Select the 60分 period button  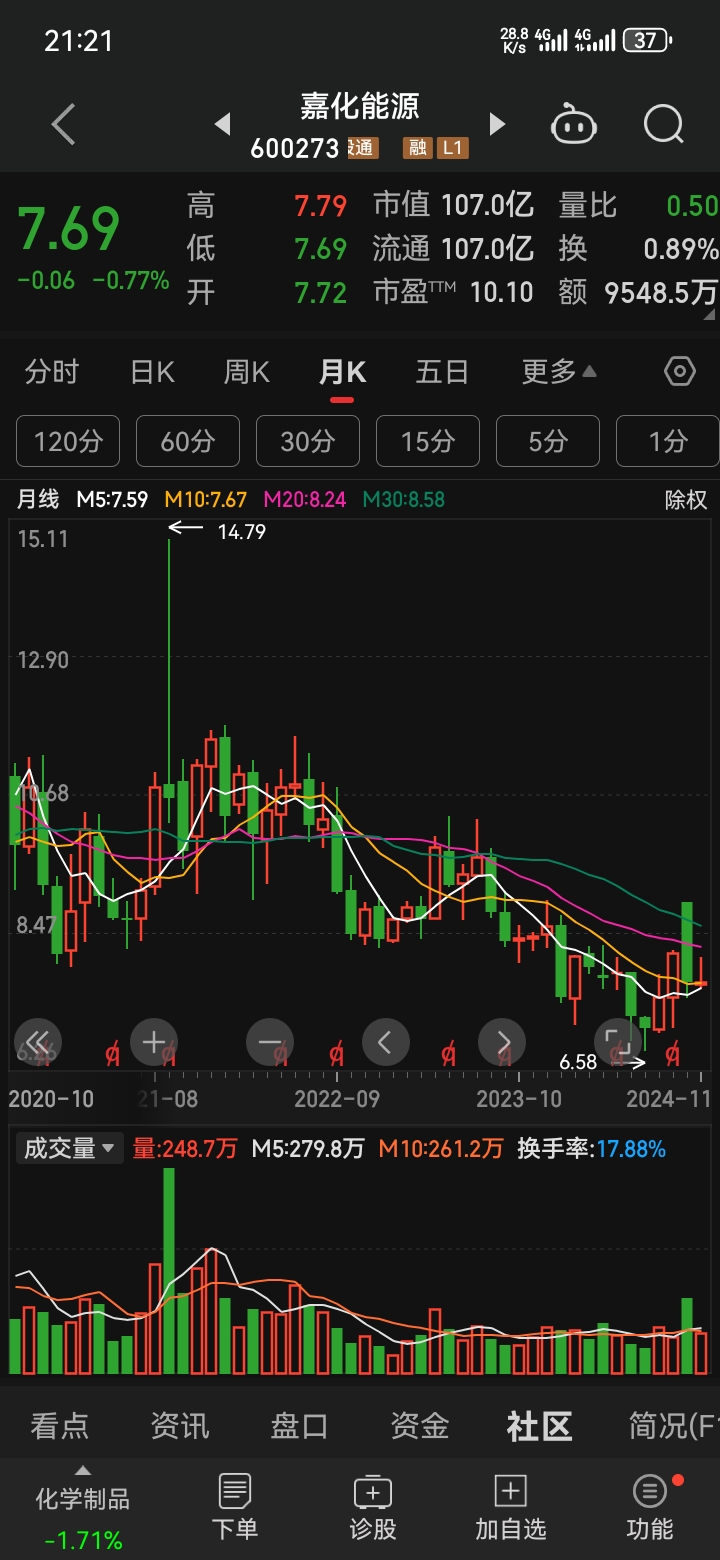pyautogui.click(x=188, y=441)
